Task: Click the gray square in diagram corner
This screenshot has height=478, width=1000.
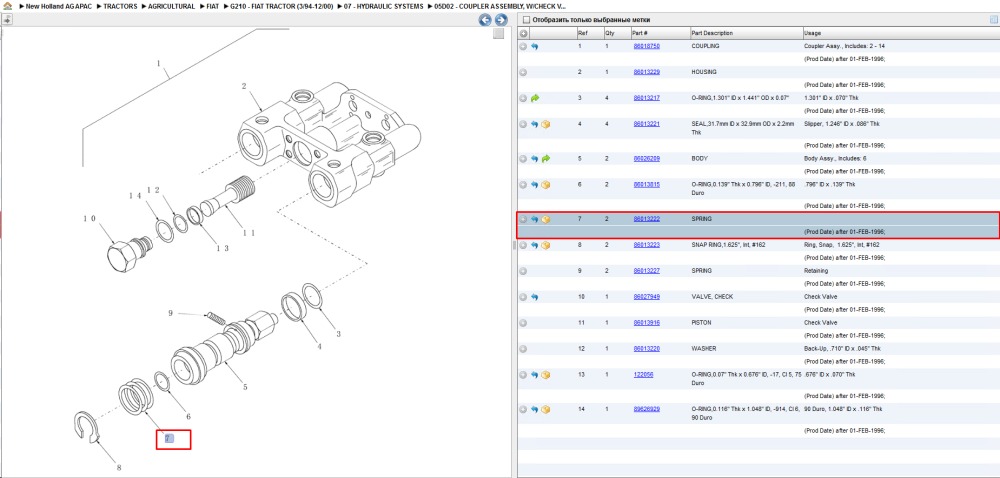Action: point(499,34)
